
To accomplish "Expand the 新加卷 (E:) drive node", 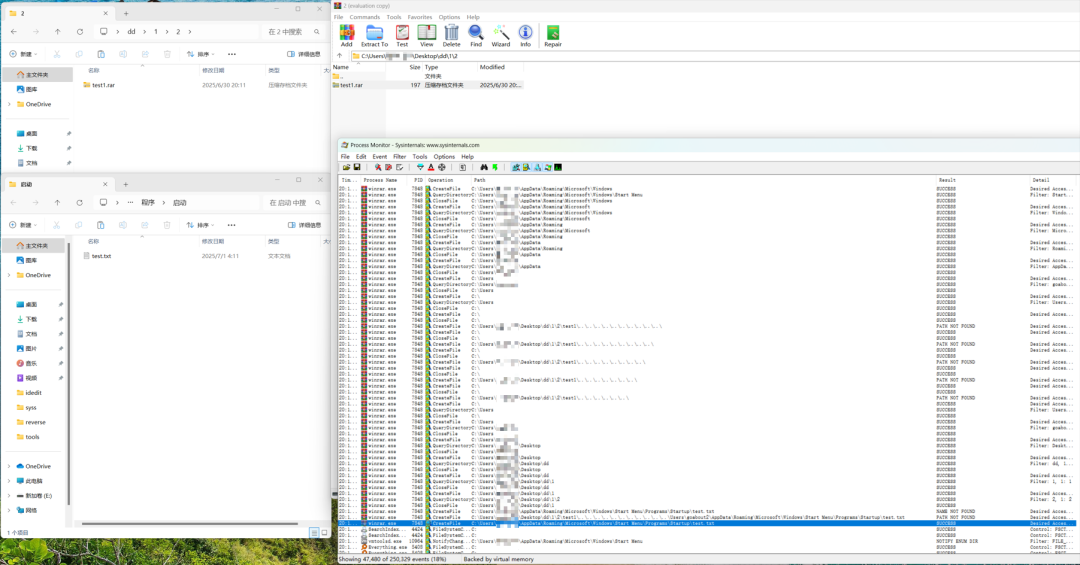I will point(9,495).
